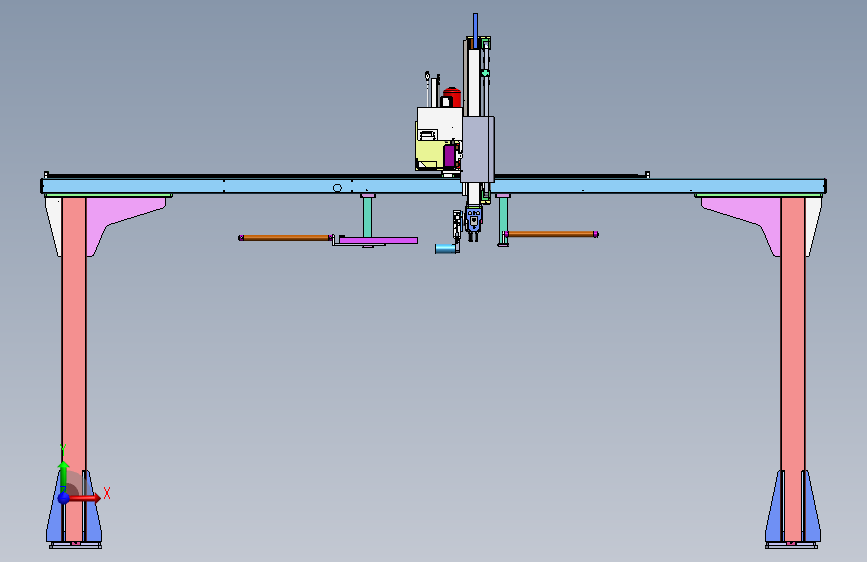The image size is (867, 562).
Task: Pick the white housing box on carriage
Action: pos(440,123)
